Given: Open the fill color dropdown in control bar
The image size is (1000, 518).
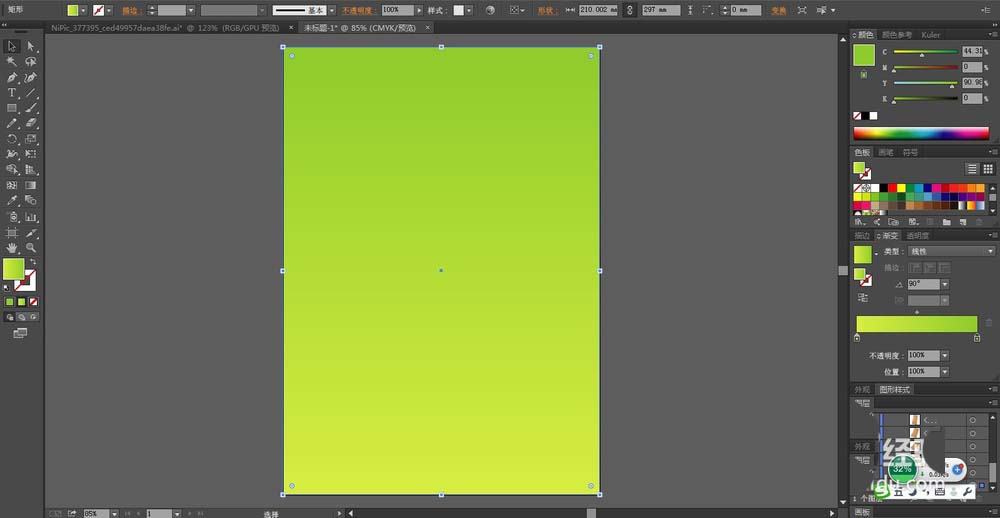Looking at the screenshot, I should [x=83, y=10].
